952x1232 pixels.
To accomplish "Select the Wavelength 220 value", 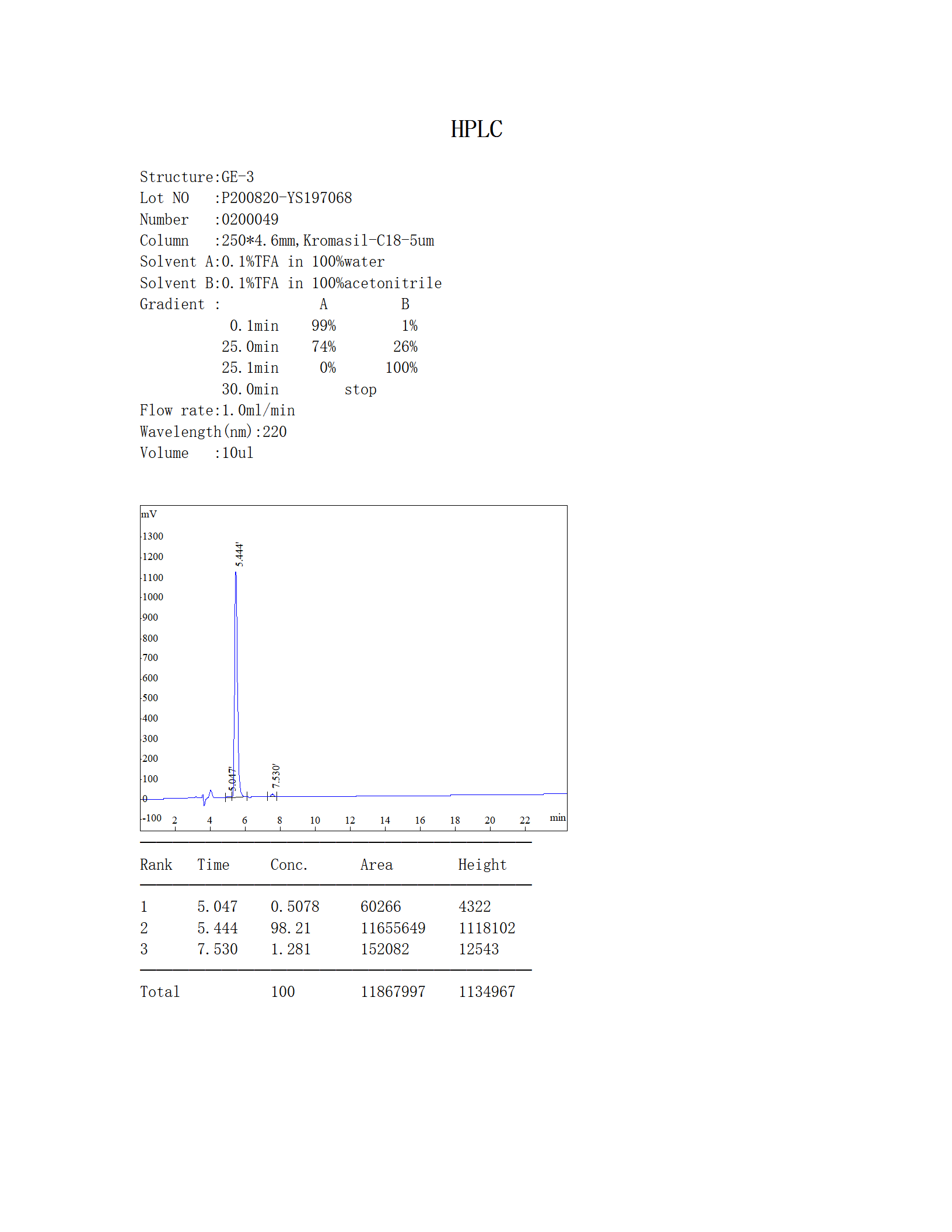I will tap(213, 431).
